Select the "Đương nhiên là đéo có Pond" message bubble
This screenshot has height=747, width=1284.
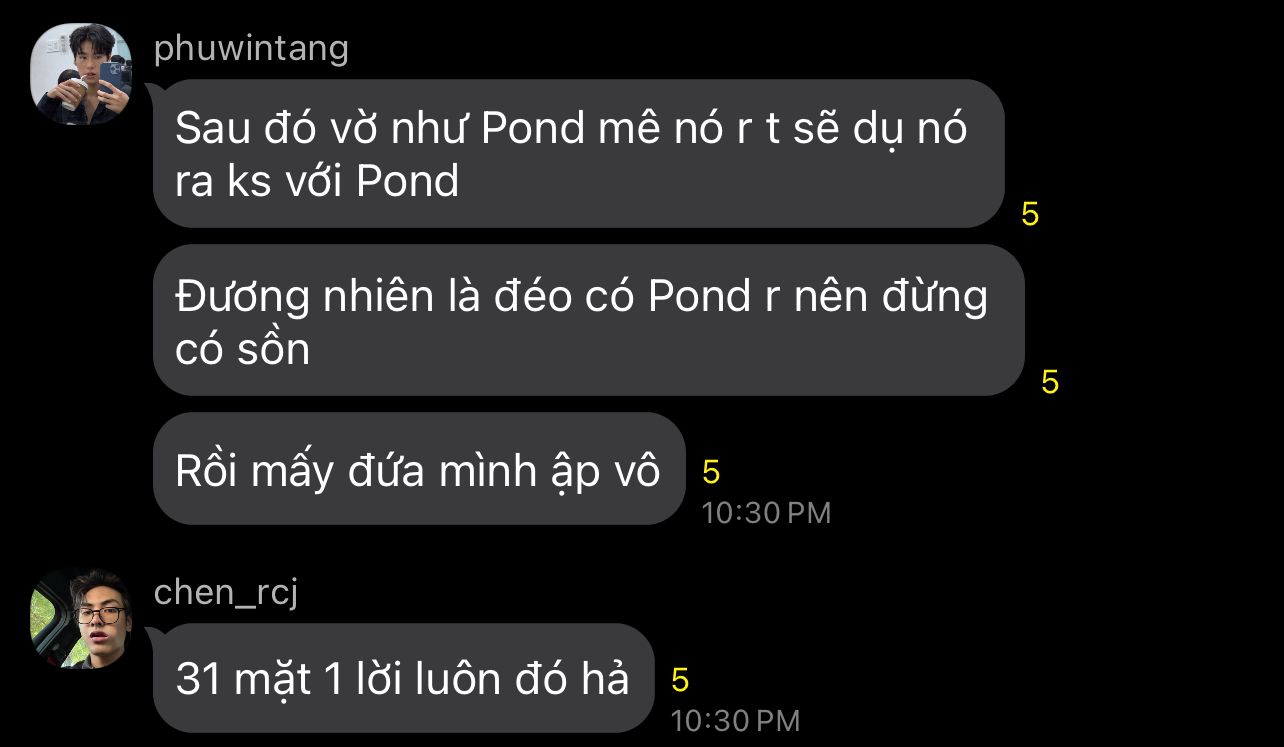588,320
